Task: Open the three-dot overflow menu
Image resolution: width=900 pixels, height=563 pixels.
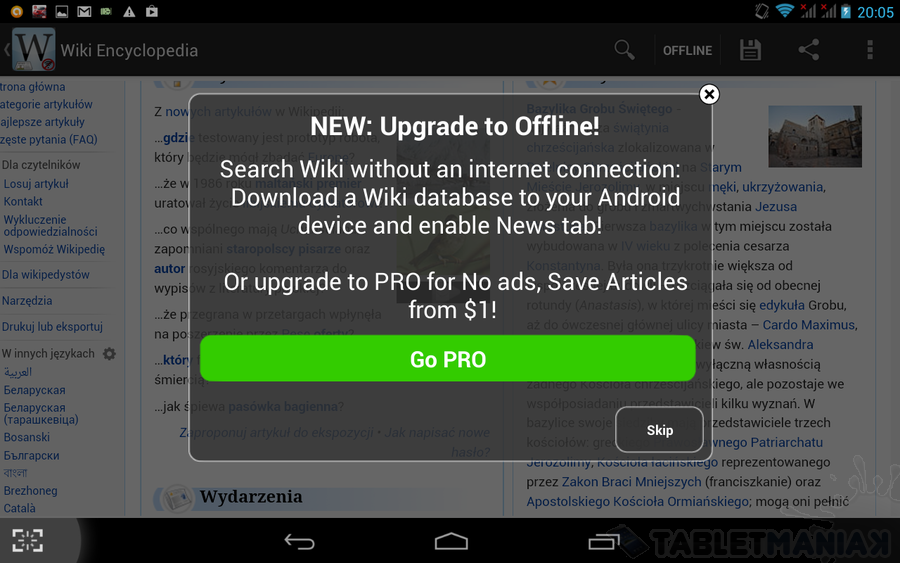Action: click(870, 50)
